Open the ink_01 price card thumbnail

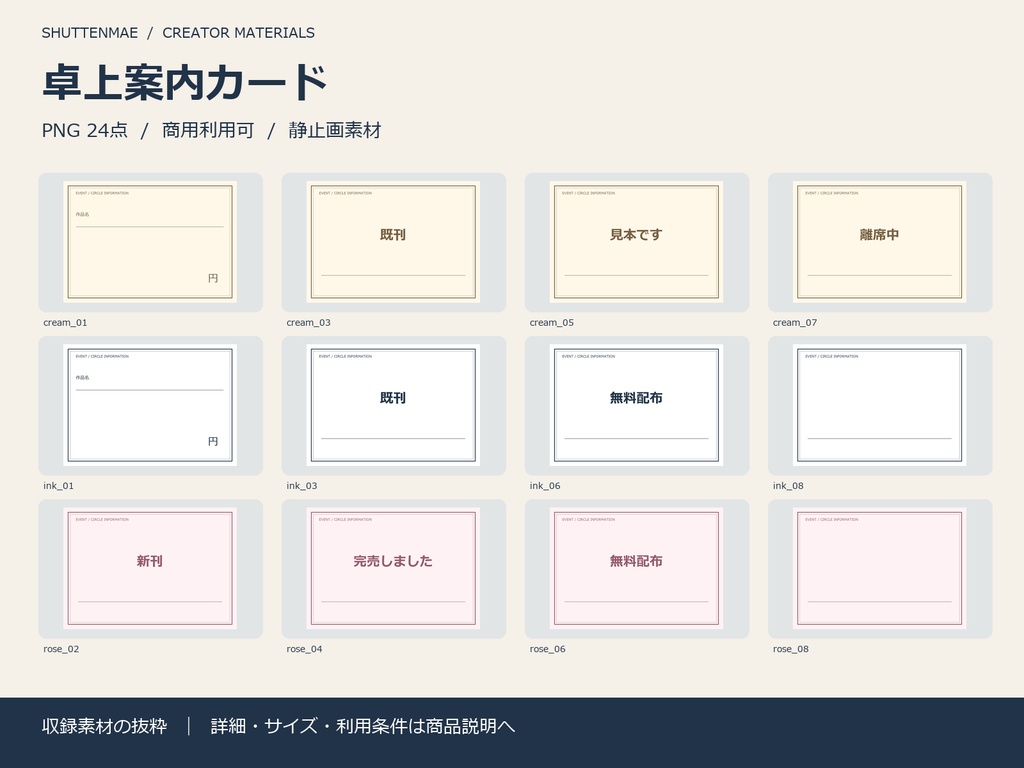click(x=150, y=406)
